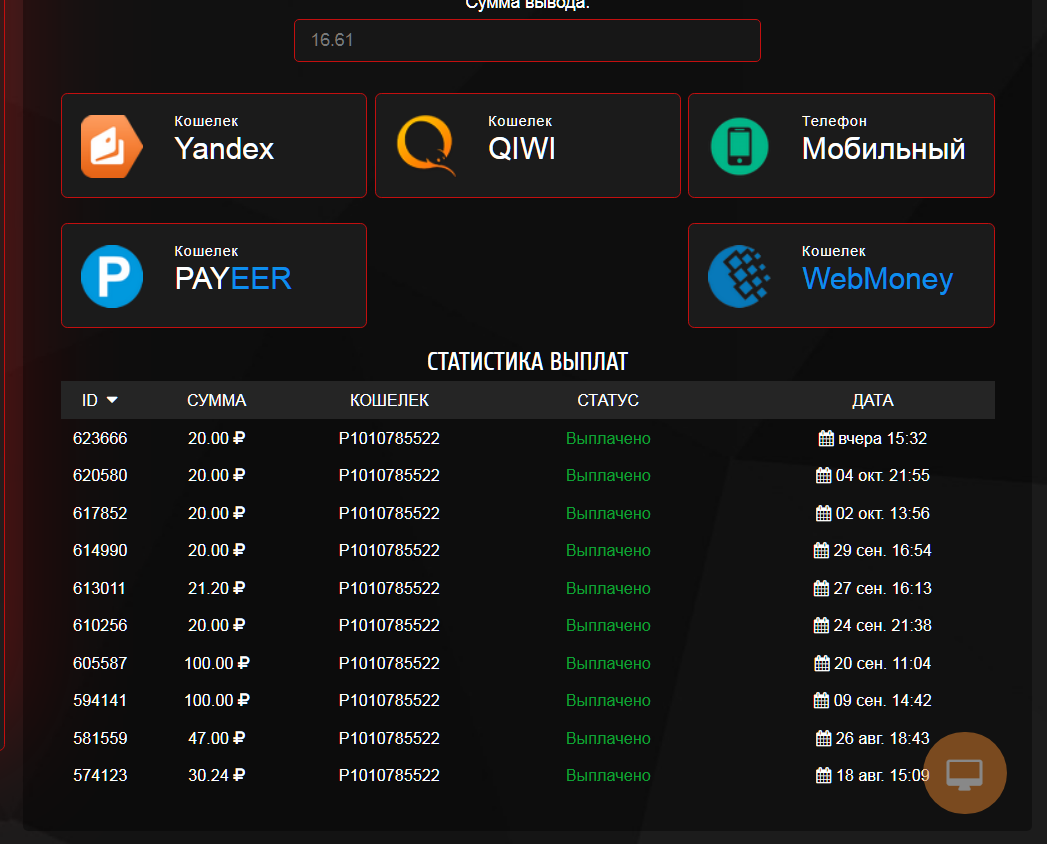Click payout ID 605587
The image size is (1047, 844).
tap(100, 663)
